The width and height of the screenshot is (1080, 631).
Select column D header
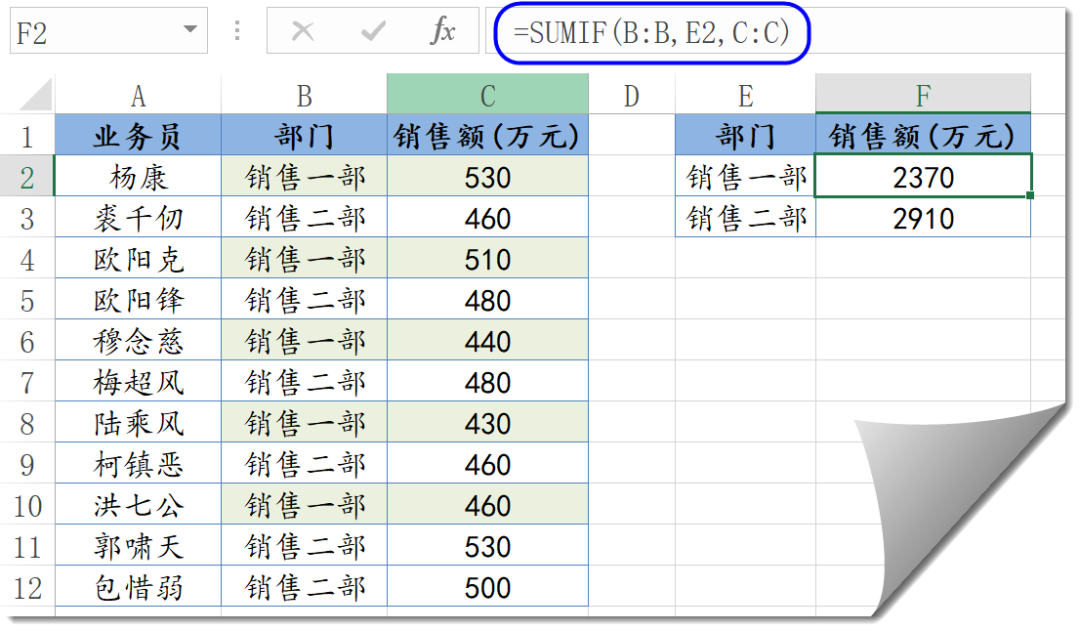(x=632, y=95)
